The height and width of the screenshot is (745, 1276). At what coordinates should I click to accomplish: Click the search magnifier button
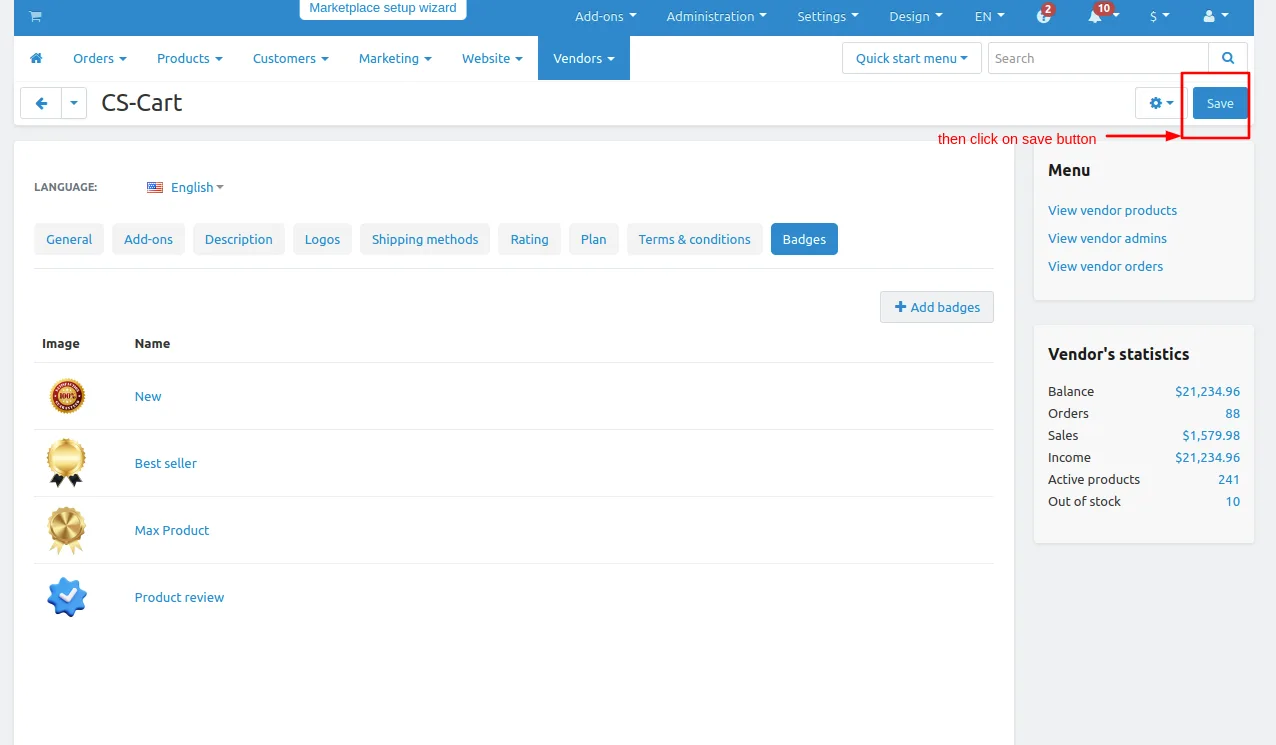click(1228, 58)
